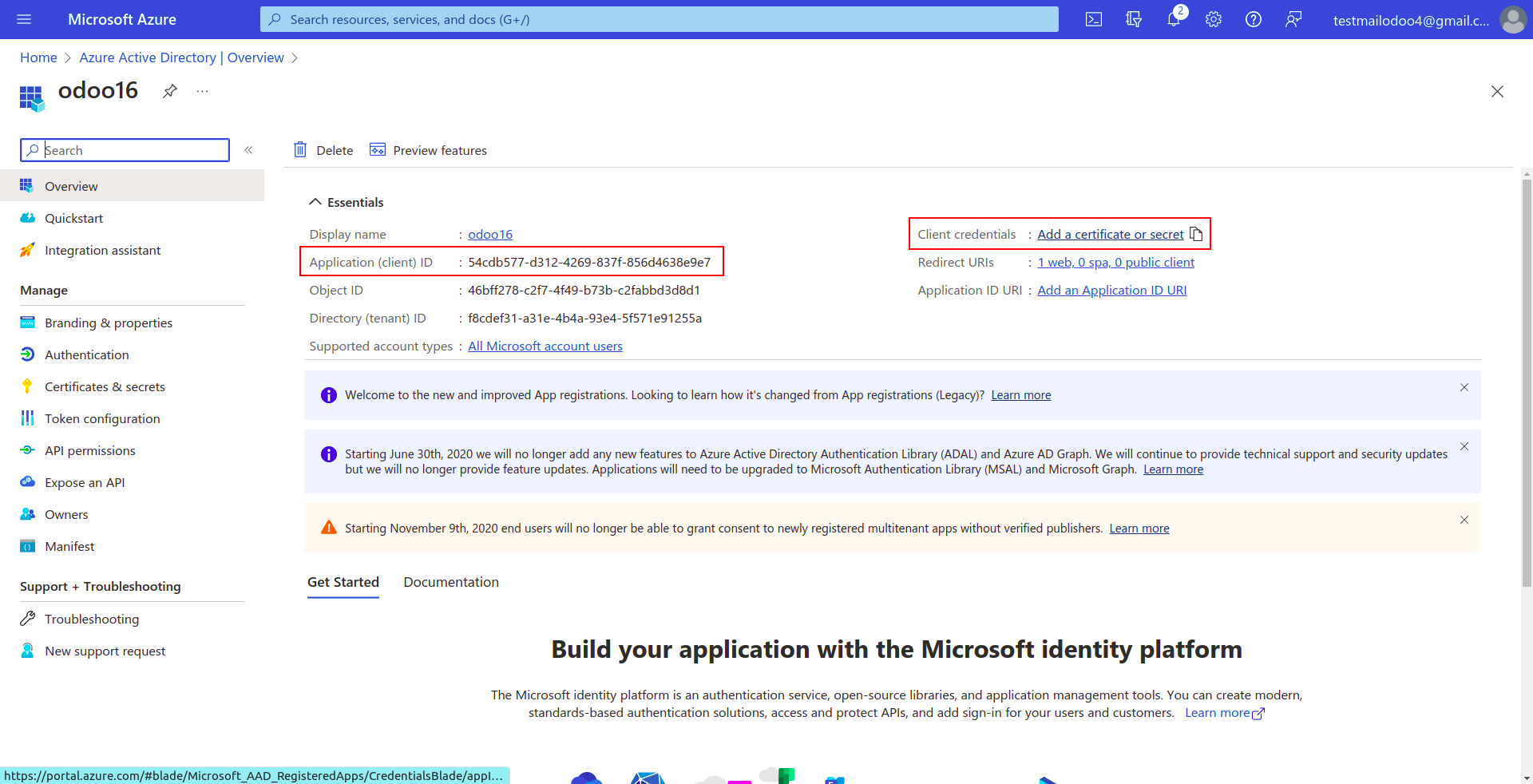The height and width of the screenshot is (784, 1533).
Task: Collapse the Essentials section
Action: pyautogui.click(x=315, y=202)
